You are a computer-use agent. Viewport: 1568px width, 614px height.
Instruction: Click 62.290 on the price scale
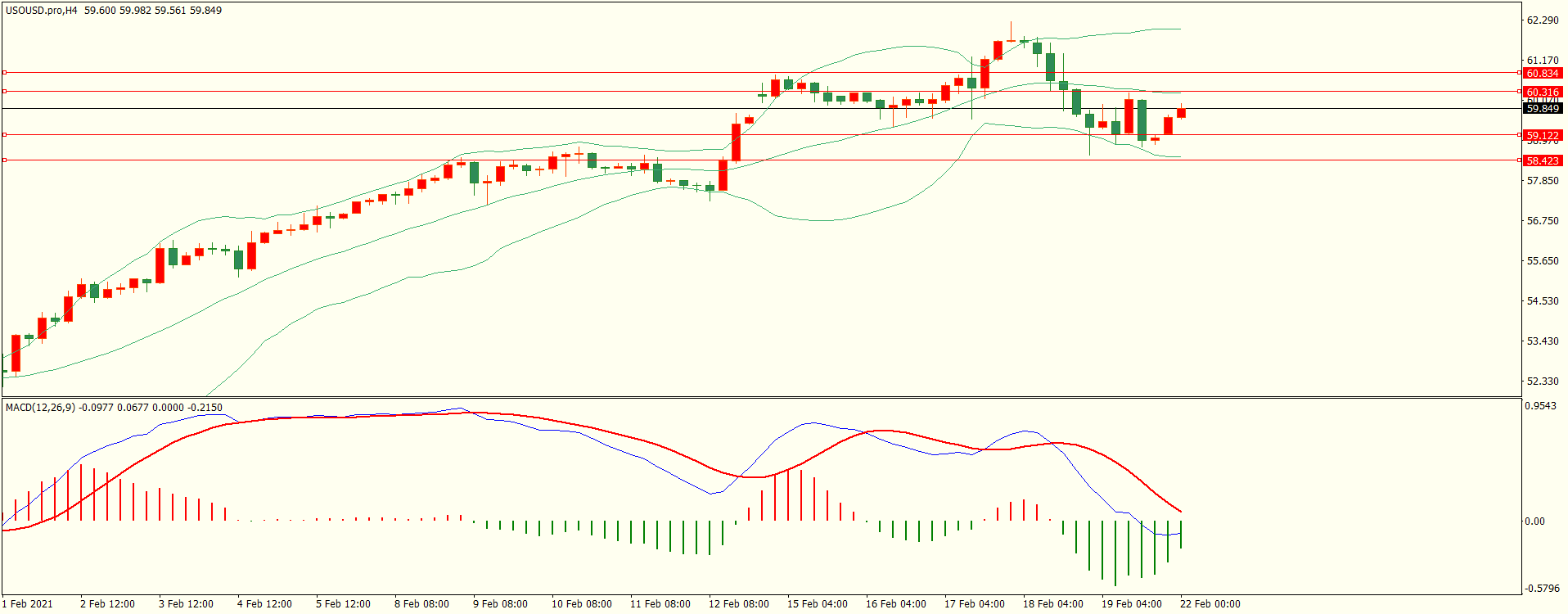1543,20
